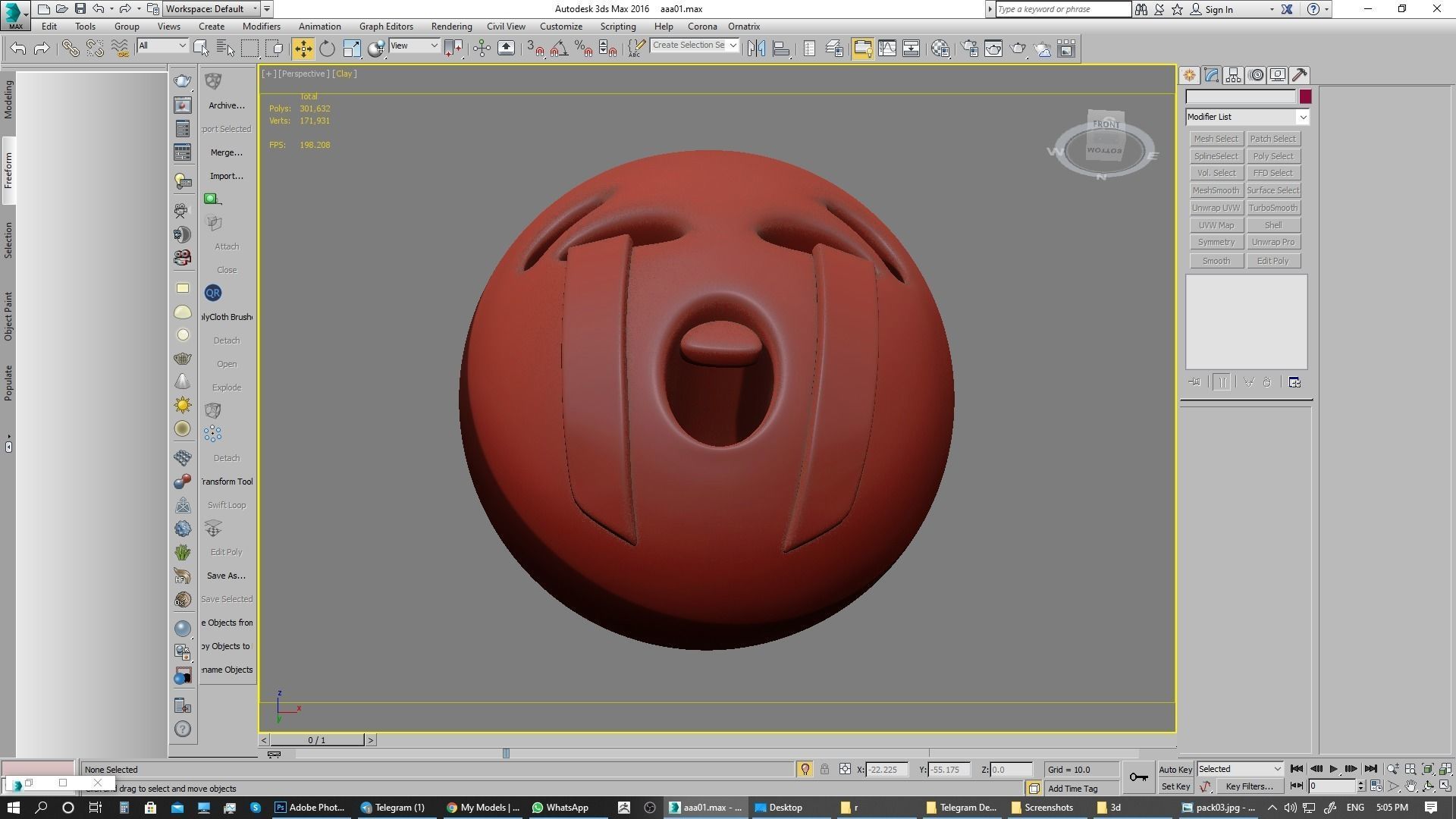The width and height of the screenshot is (1456, 819).
Task: Open the Rendering menu
Action: pyautogui.click(x=451, y=27)
